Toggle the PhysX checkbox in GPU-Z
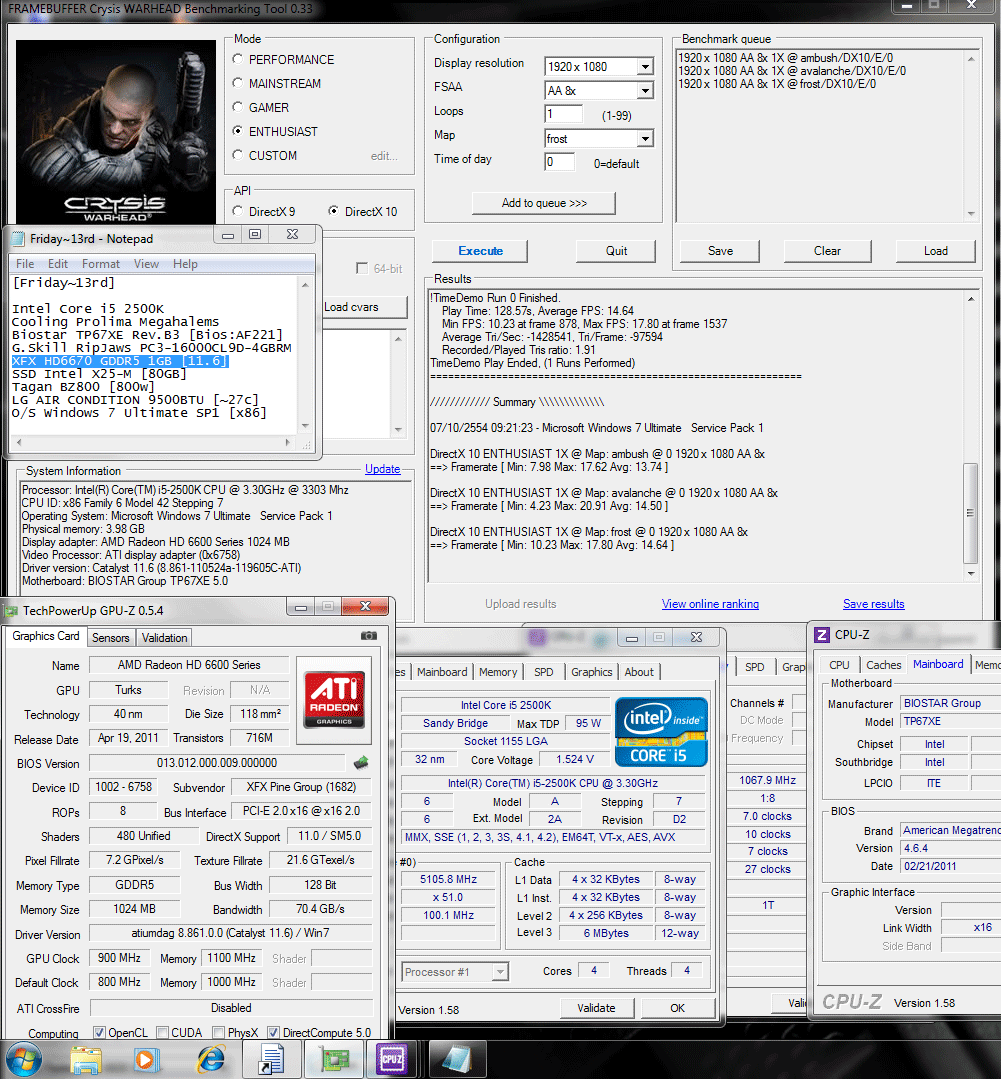This screenshot has height=1079, width=1001. pyautogui.click(x=219, y=1032)
